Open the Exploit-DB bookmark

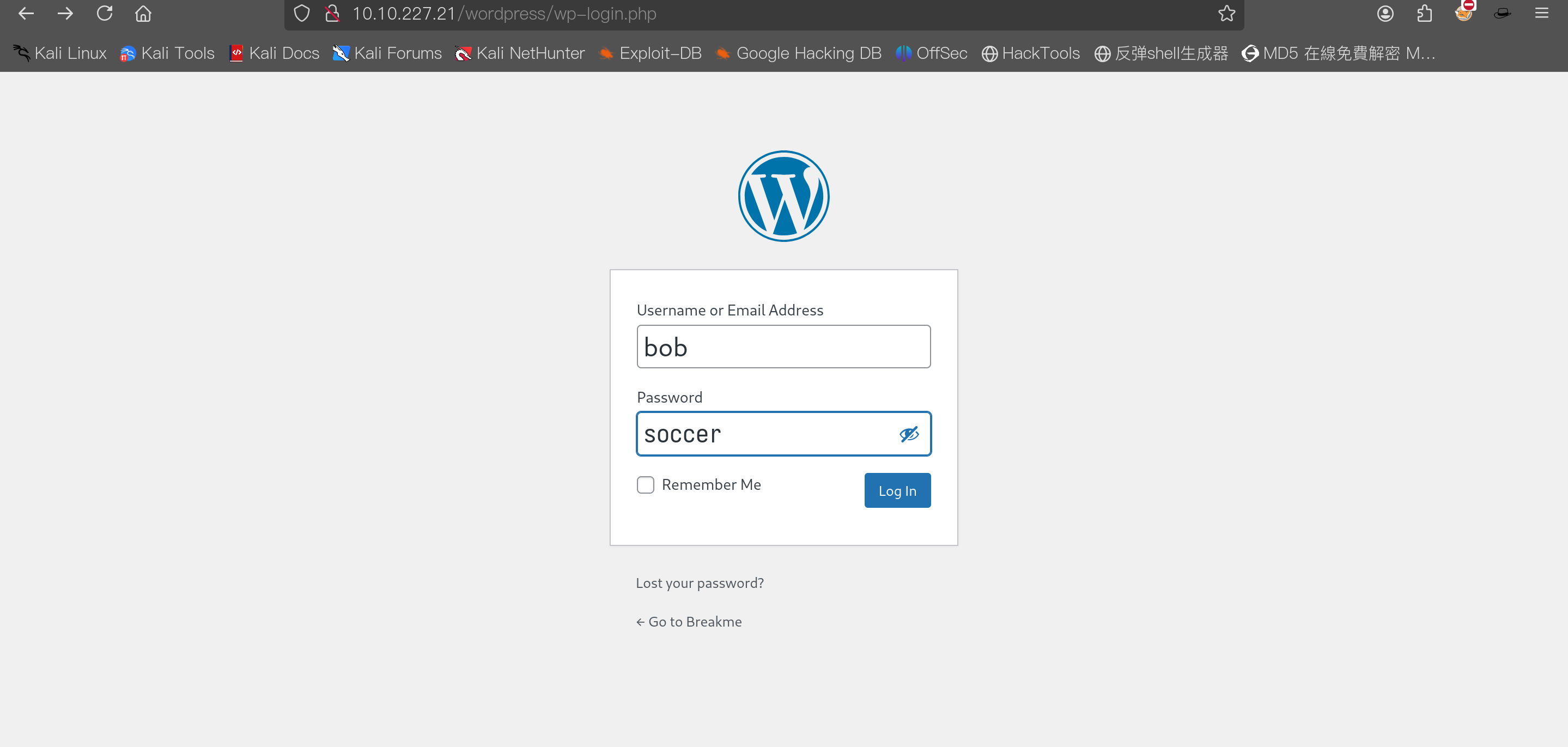(x=649, y=53)
